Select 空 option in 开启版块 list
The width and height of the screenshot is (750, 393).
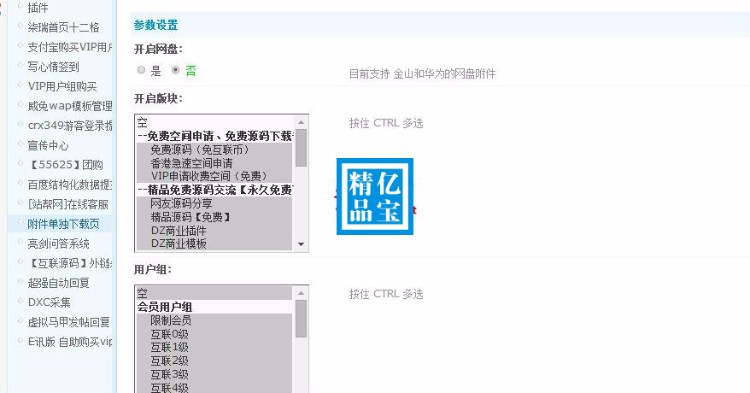[214, 122]
